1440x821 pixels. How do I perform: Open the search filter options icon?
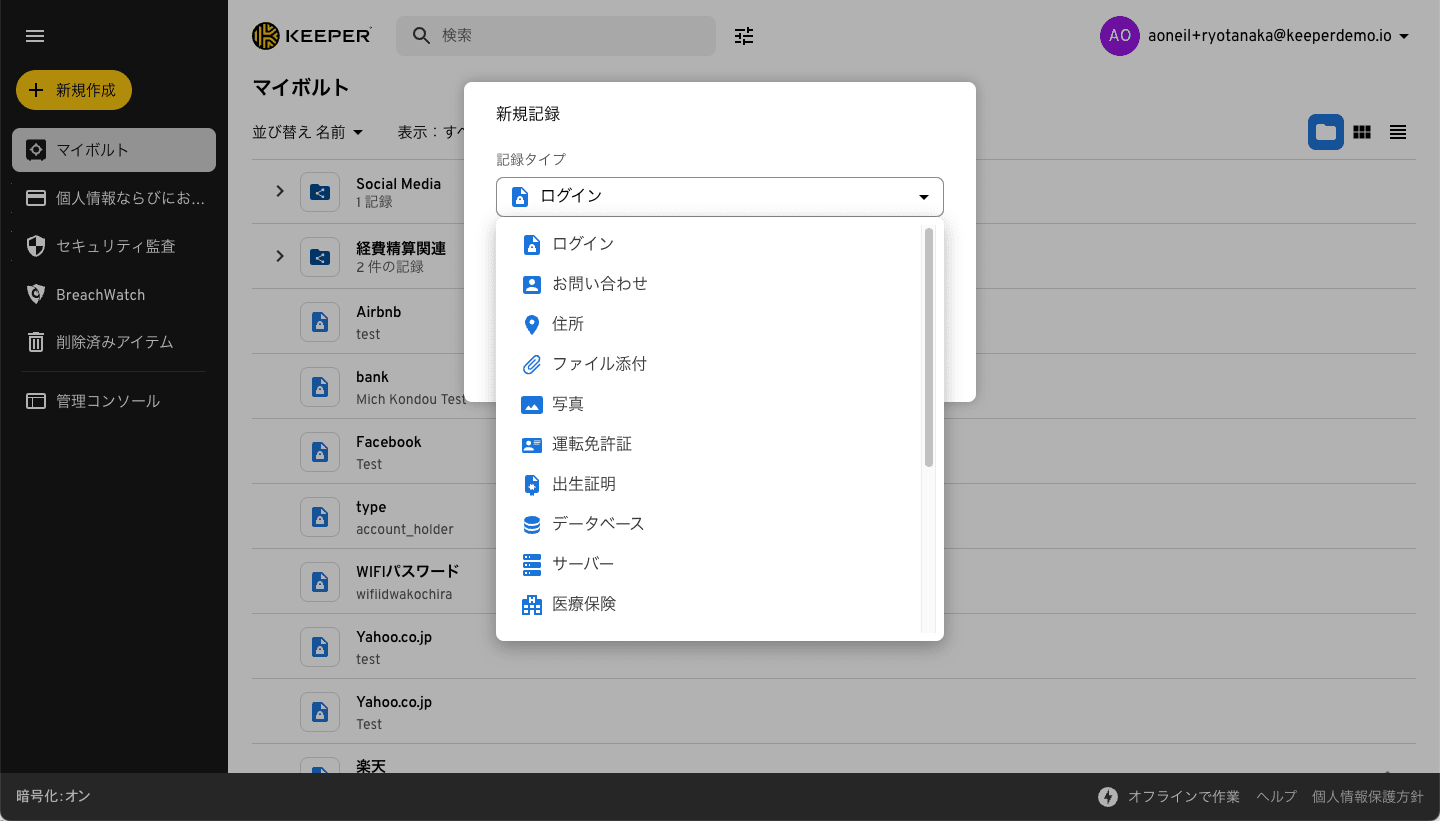point(744,36)
